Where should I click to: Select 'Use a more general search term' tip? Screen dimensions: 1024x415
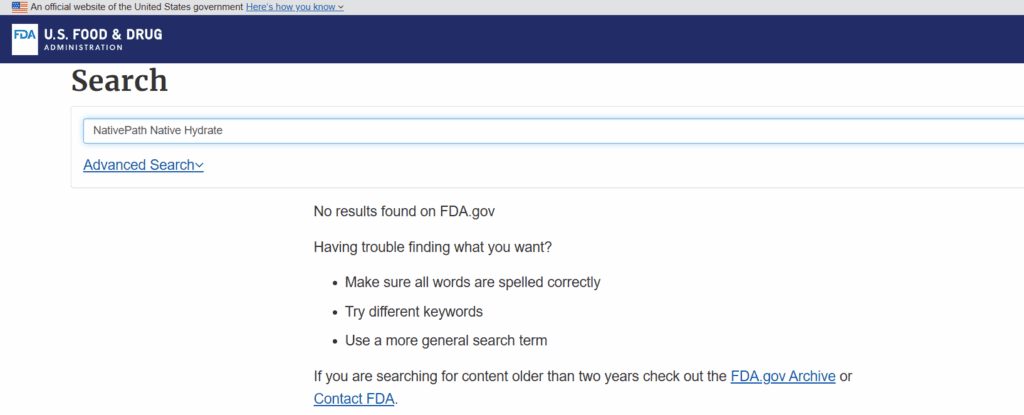[x=446, y=340]
